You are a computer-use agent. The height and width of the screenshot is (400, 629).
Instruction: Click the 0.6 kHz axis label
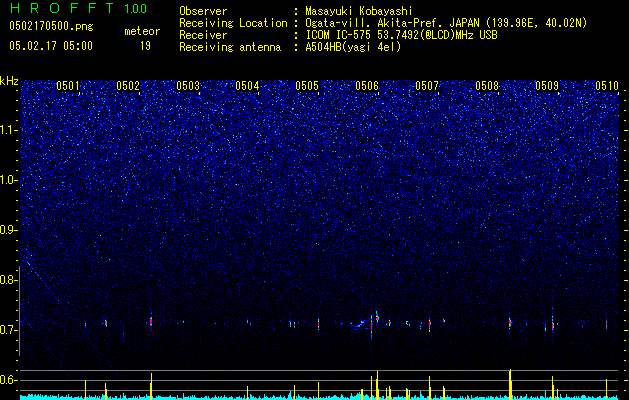(x=8, y=380)
